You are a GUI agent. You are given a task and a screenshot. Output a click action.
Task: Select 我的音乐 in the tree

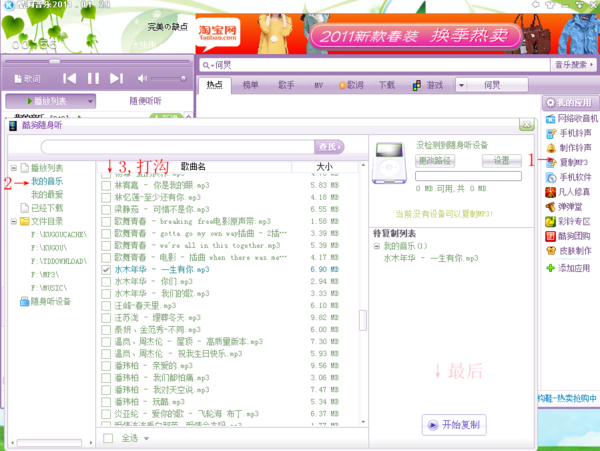(47, 181)
